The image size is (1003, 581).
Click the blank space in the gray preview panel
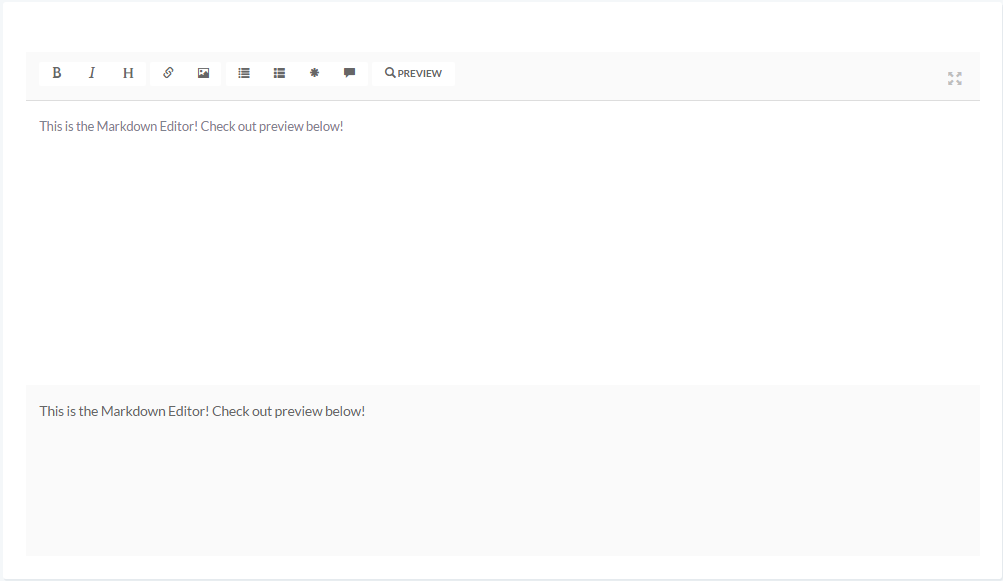(x=500, y=490)
